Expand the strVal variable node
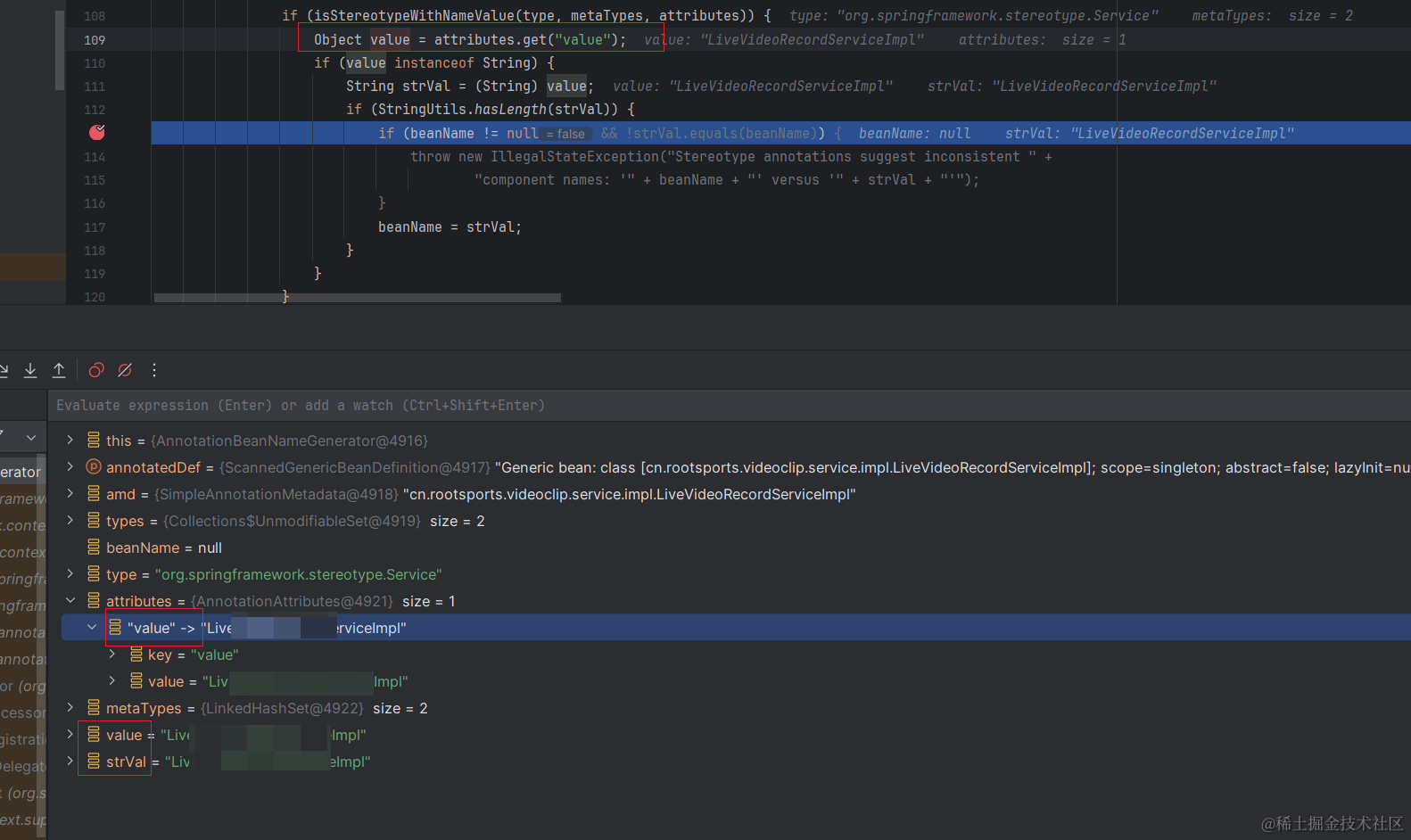The height and width of the screenshot is (840, 1411). pyautogui.click(x=70, y=762)
